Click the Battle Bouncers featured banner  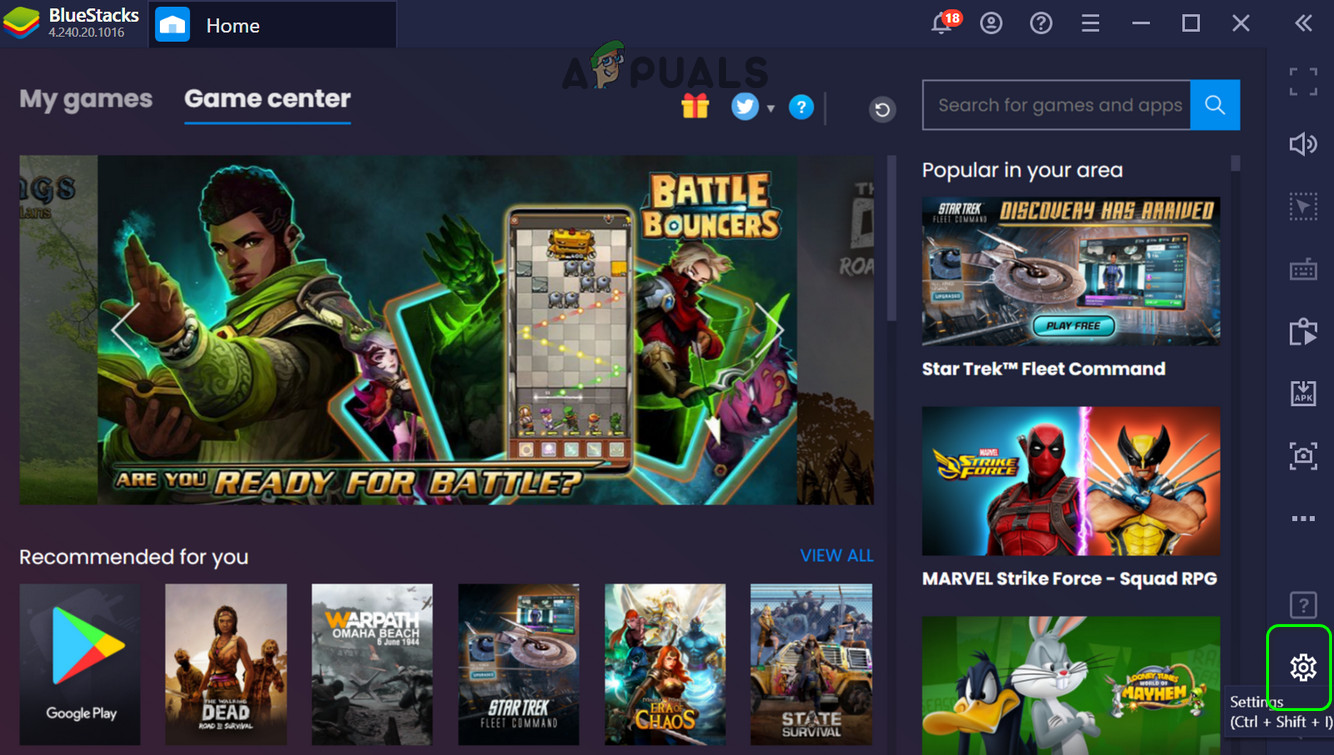click(447, 329)
